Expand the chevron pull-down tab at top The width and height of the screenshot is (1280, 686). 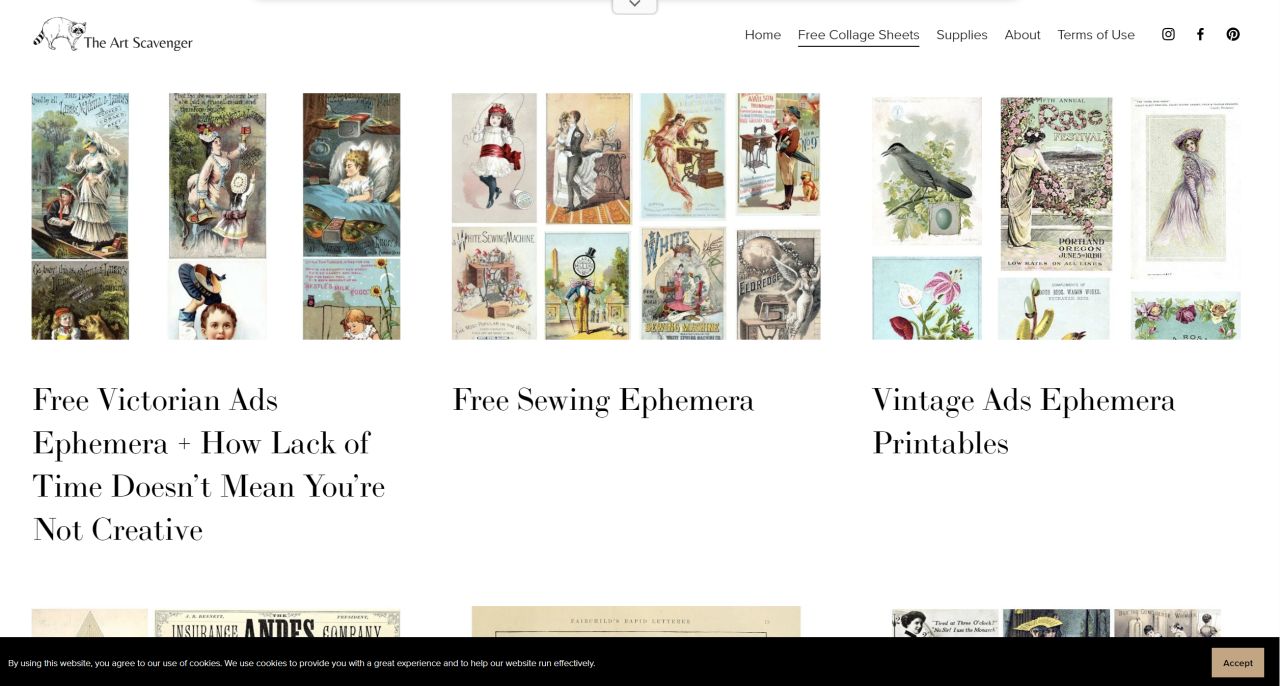click(635, 5)
